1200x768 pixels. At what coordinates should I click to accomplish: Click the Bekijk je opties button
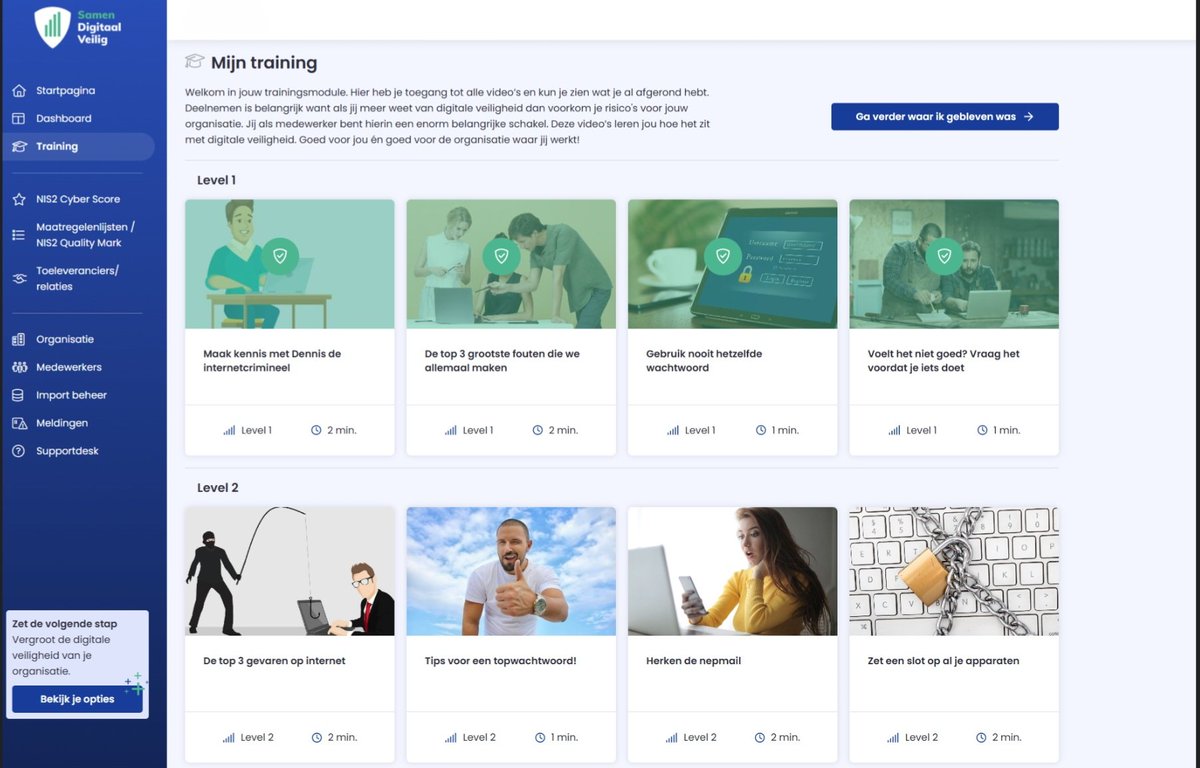click(x=77, y=699)
